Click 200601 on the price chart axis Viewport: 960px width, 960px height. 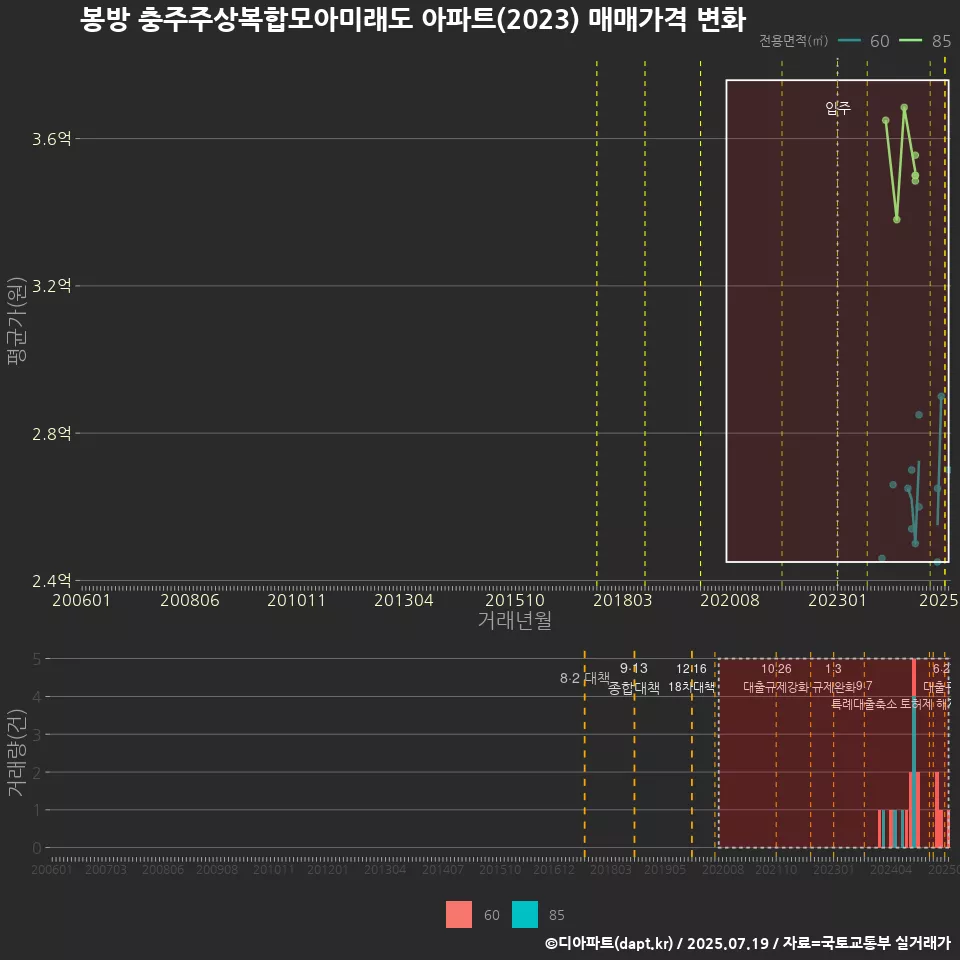click(81, 600)
